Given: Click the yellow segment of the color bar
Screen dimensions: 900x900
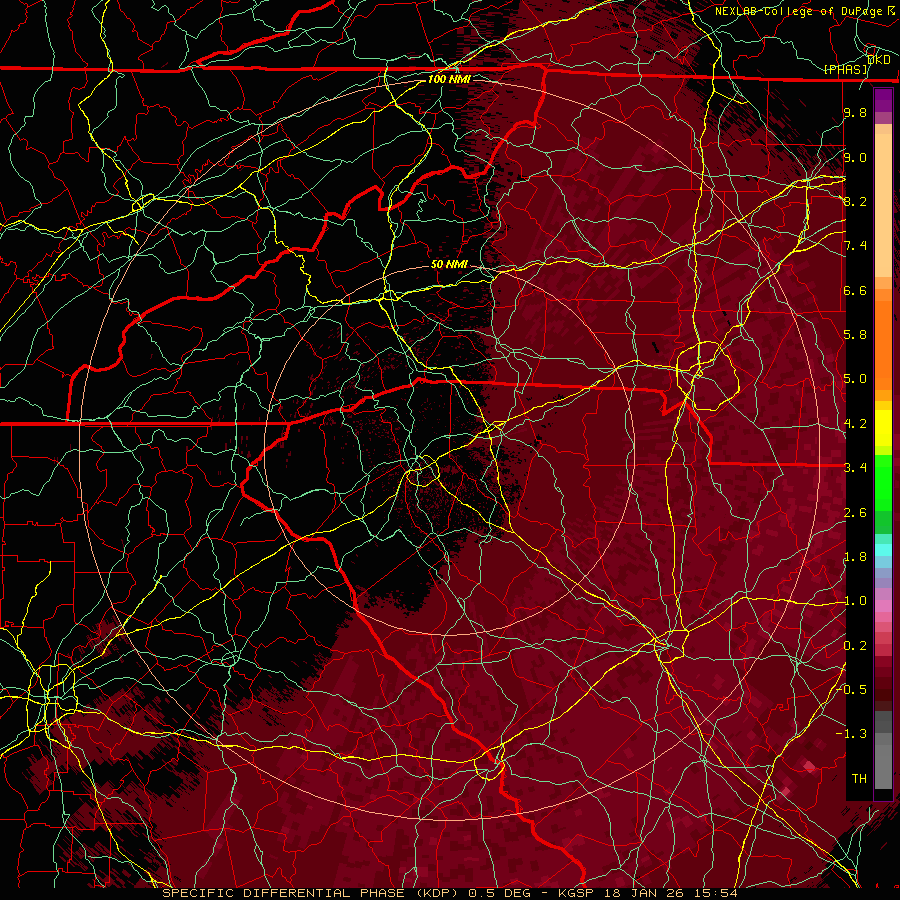Looking at the screenshot, I should point(883,428).
